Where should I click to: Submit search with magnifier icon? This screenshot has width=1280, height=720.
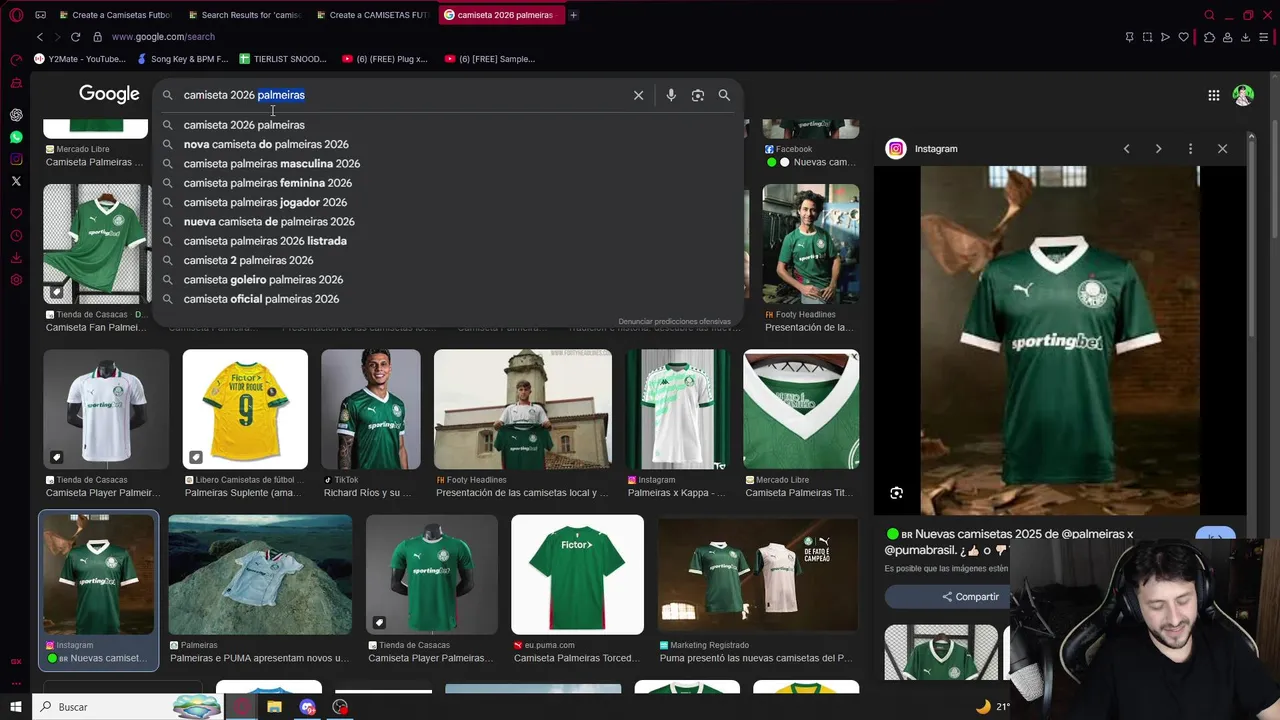[x=724, y=95]
